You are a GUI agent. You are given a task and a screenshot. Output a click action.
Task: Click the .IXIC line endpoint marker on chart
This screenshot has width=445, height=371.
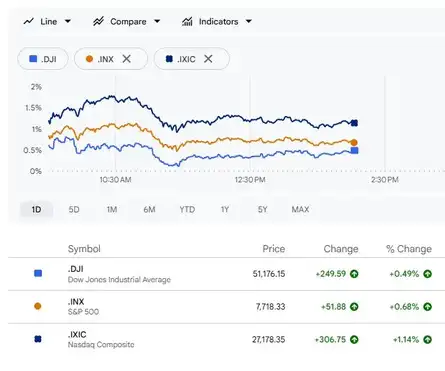[x=354, y=123]
